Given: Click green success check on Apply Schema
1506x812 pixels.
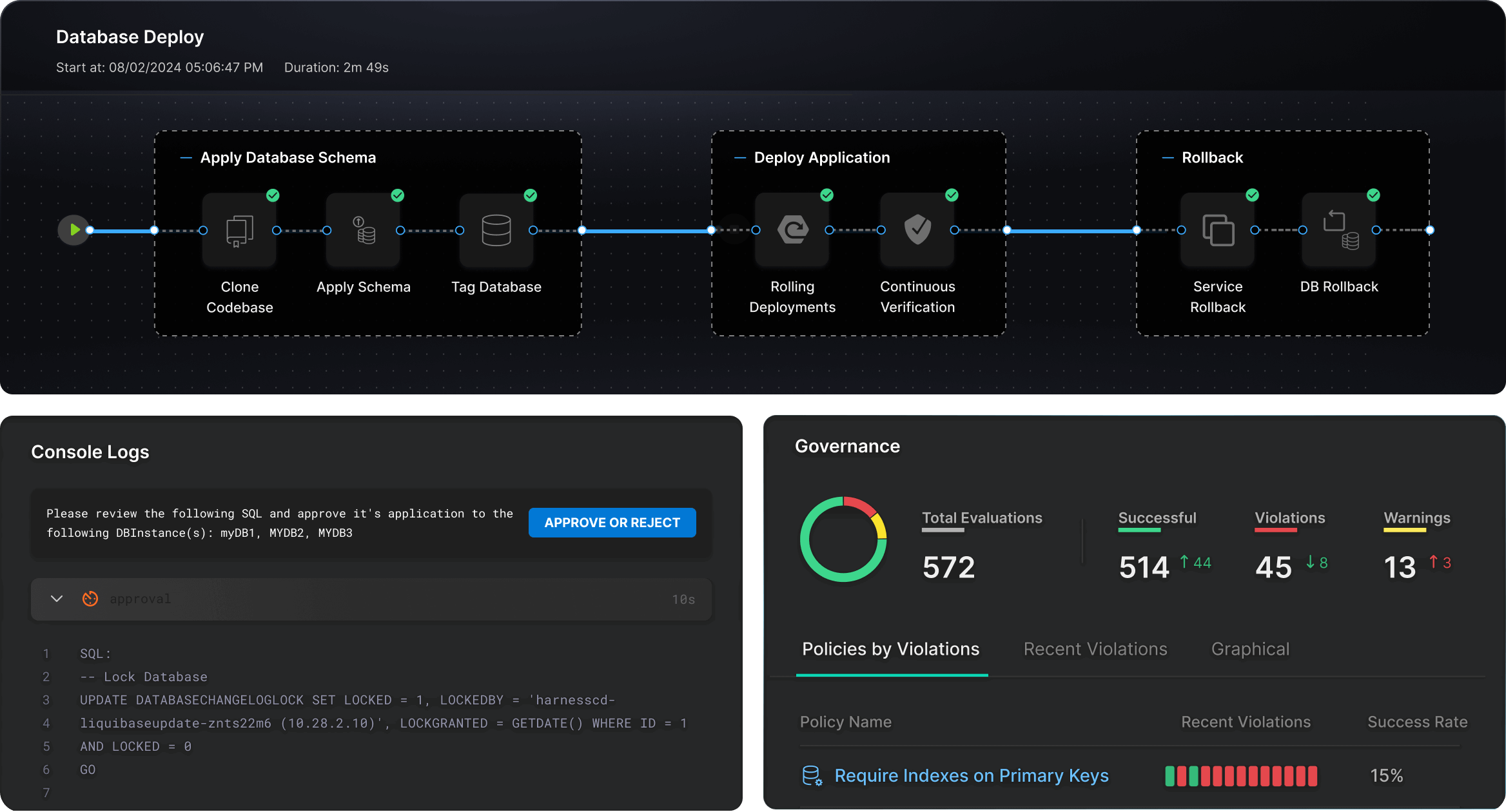Looking at the screenshot, I should [398, 195].
